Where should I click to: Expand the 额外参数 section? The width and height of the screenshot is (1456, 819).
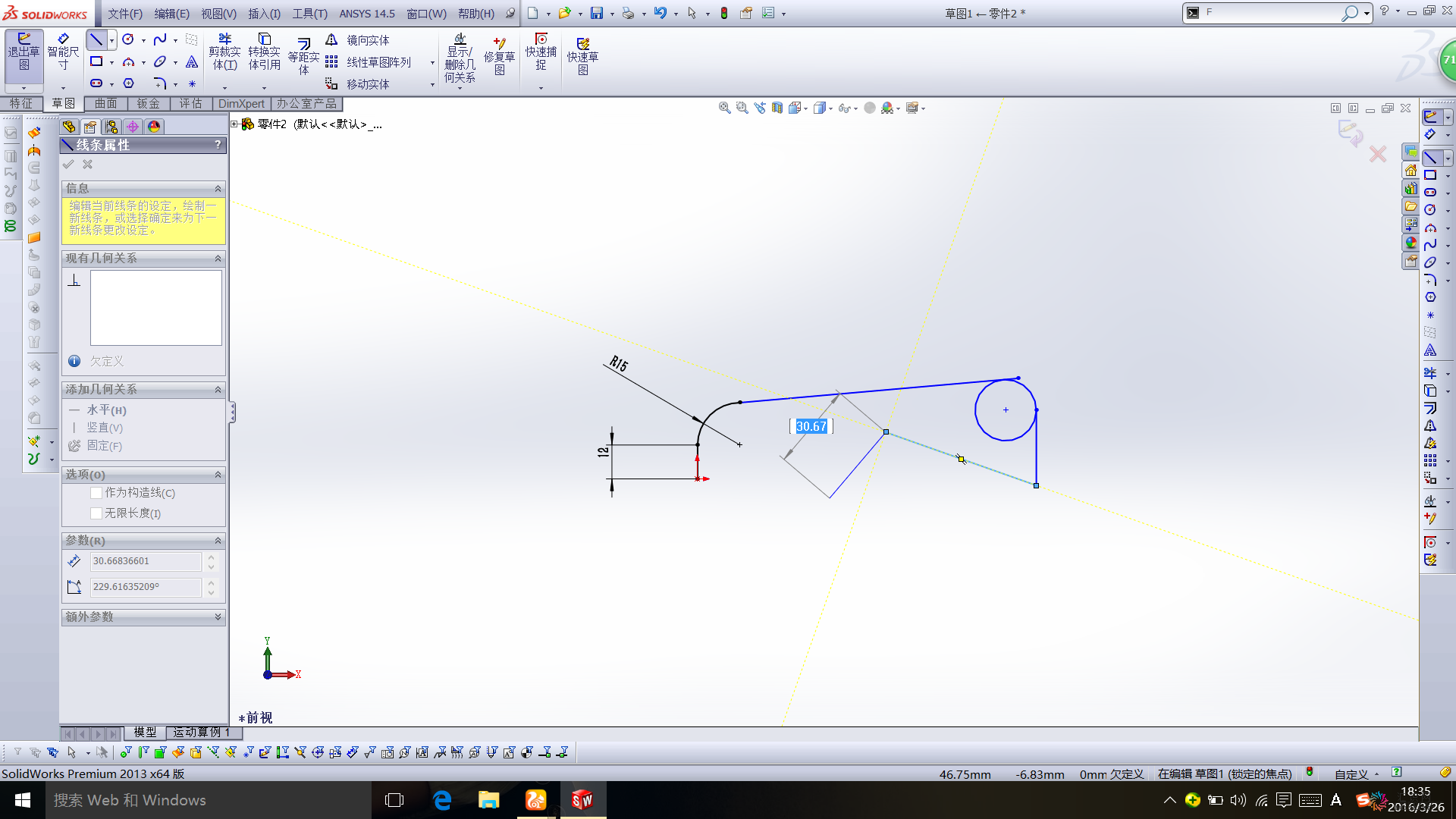(218, 617)
